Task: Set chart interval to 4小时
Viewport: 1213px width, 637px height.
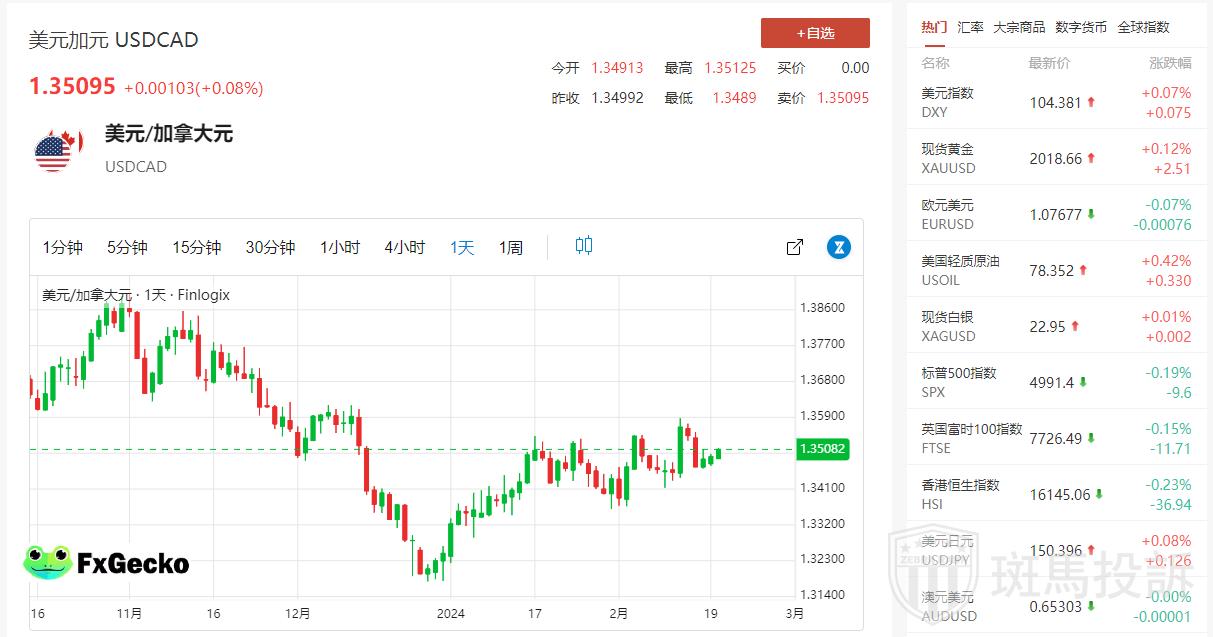Action: (404, 247)
